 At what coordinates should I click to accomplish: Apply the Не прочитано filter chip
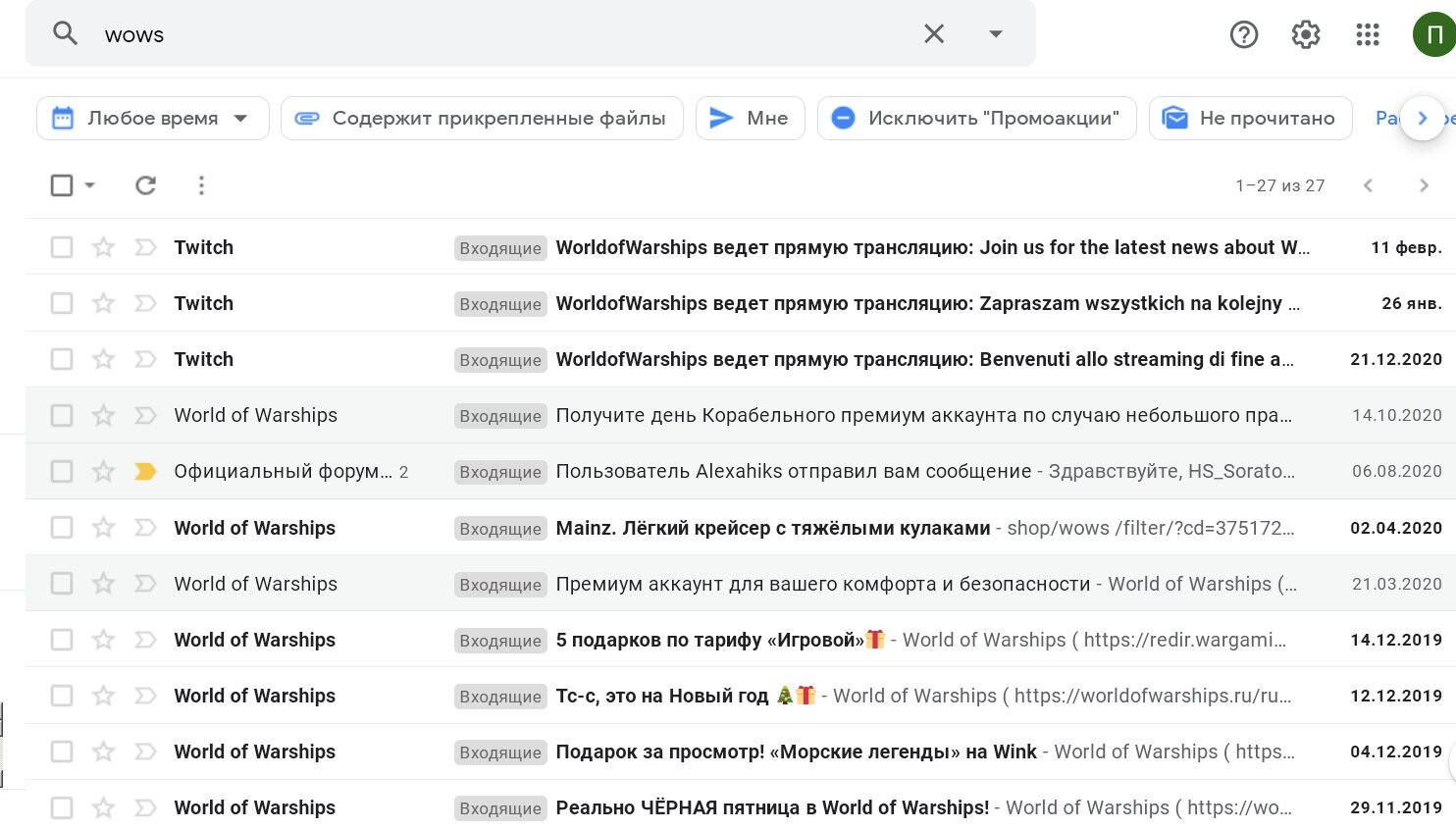tap(1250, 118)
